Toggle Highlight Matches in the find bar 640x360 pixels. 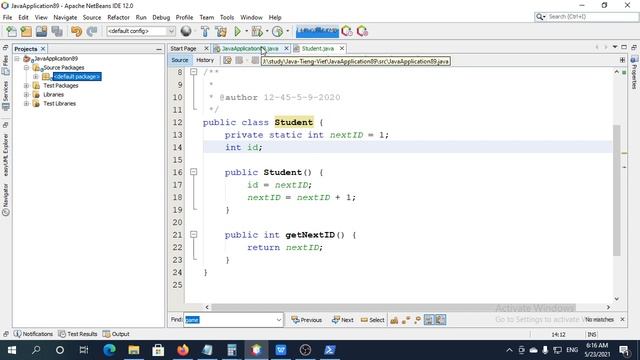click(429, 320)
